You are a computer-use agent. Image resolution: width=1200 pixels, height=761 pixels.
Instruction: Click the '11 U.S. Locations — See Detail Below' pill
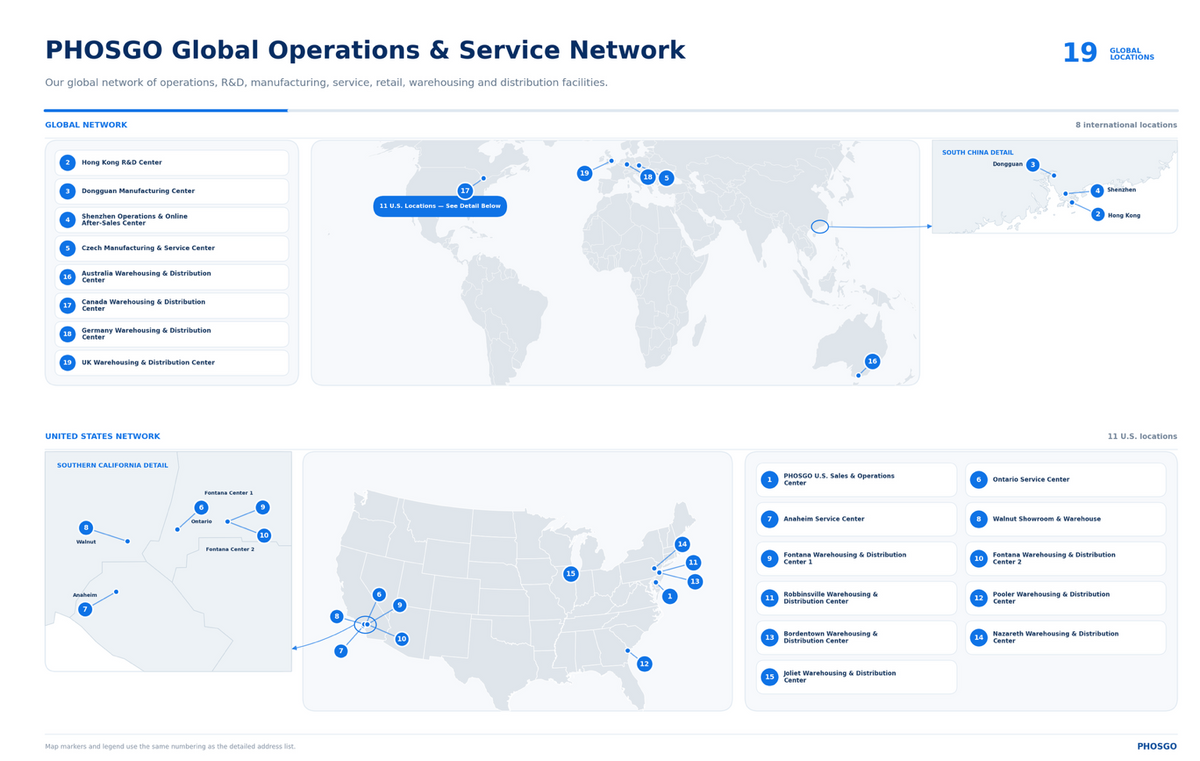440,206
